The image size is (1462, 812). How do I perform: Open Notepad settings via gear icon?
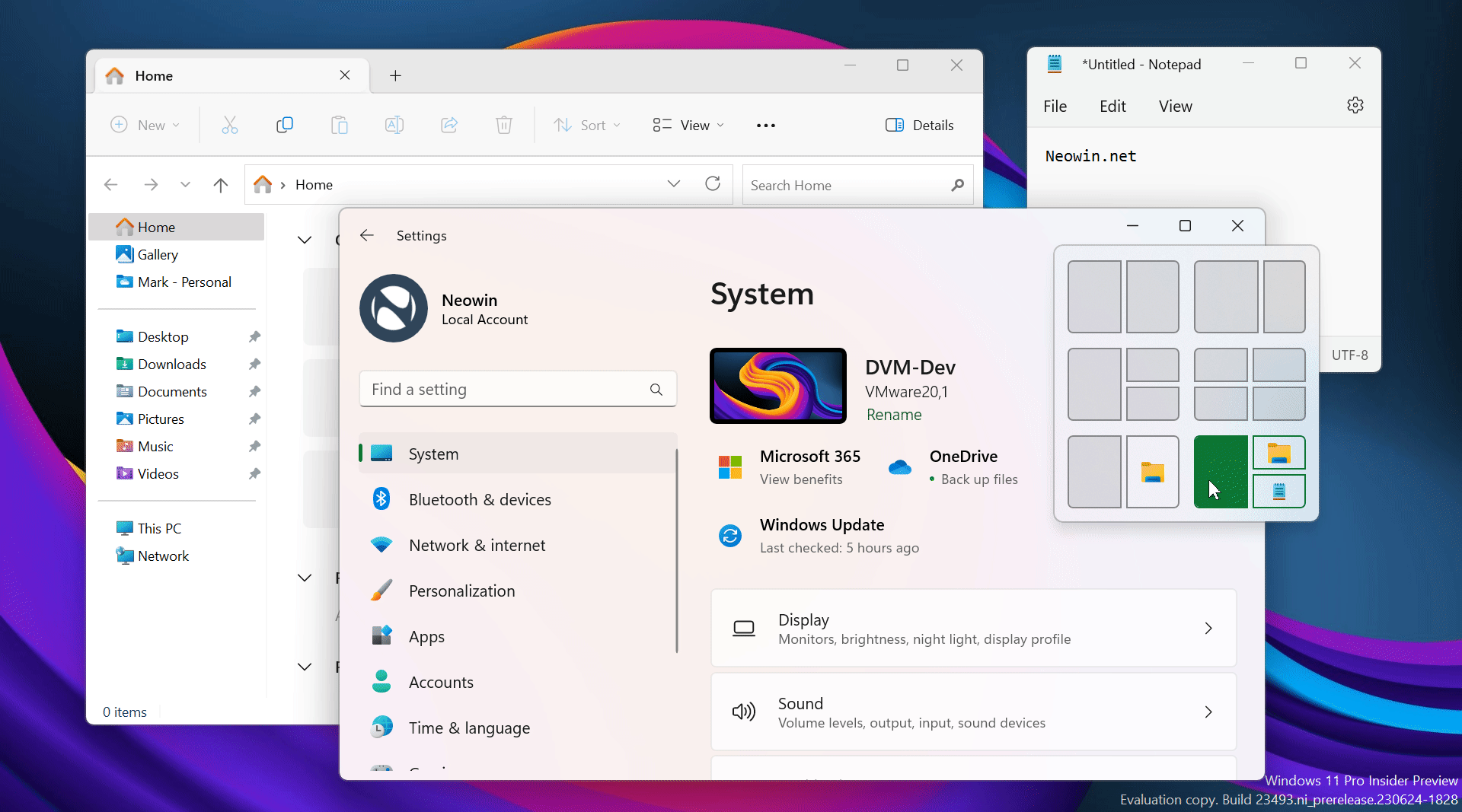[x=1355, y=105]
